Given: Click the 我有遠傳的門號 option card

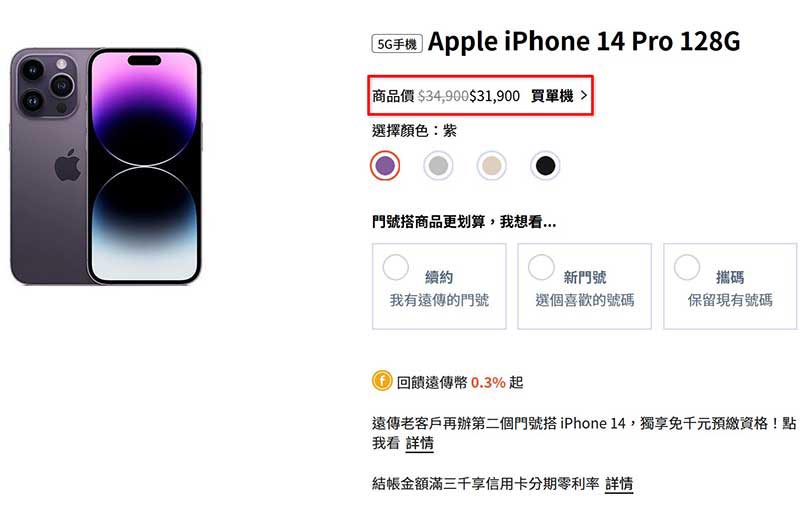Looking at the screenshot, I should (x=439, y=286).
